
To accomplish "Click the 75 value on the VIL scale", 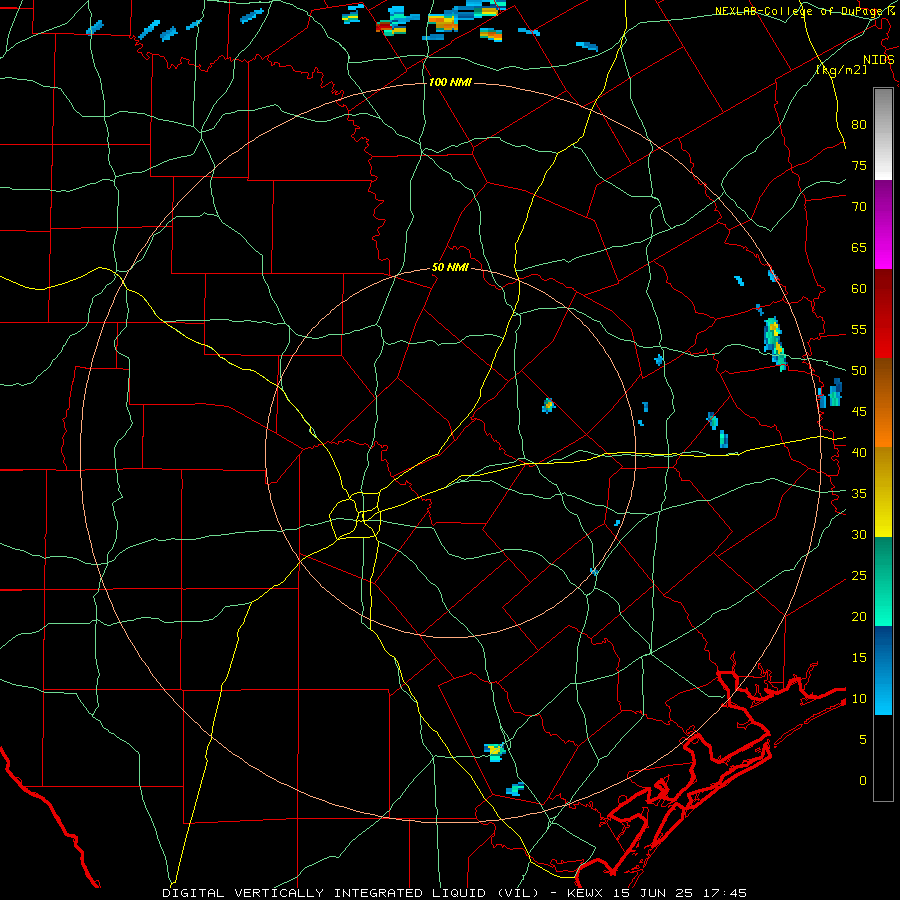I will (x=859, y=165).
